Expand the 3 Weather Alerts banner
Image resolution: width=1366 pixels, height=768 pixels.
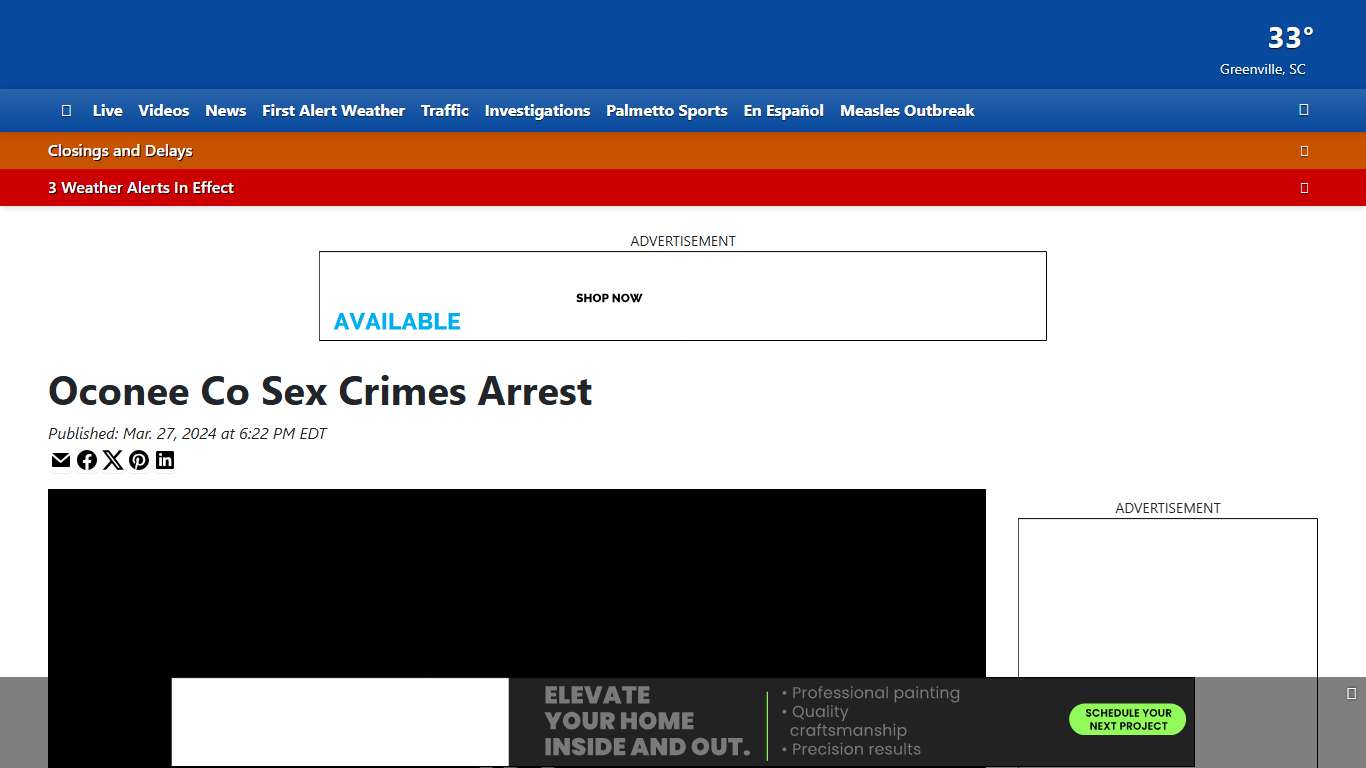[140, 187]
